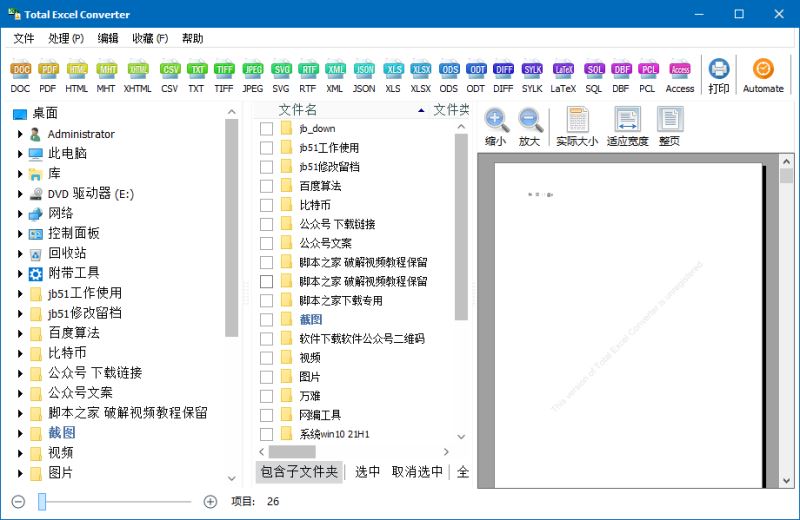This screenshot has width=800, height=520.
Task: Choose XML output format
Action: point(335,77)
